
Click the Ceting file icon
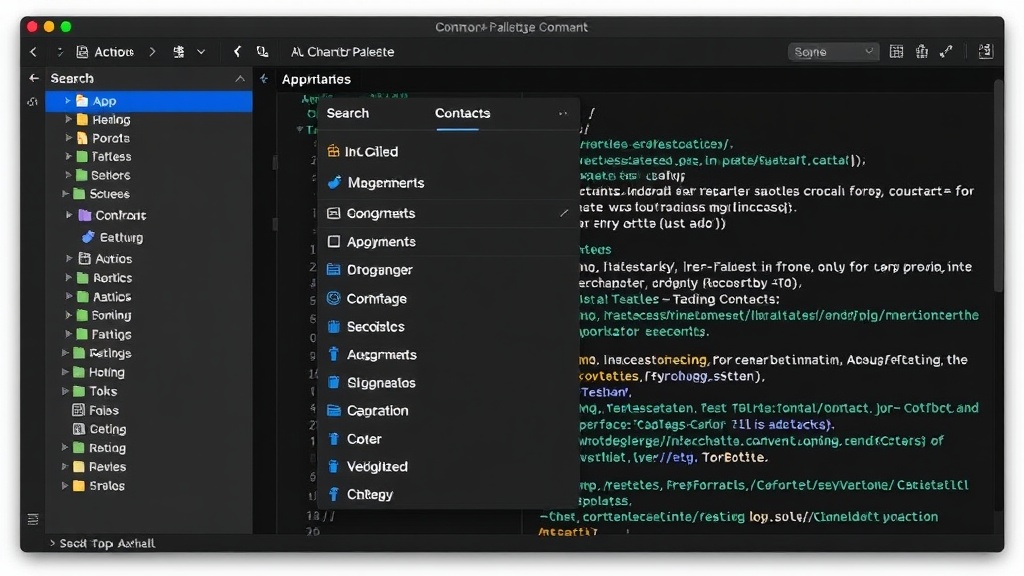click(78, 429)
